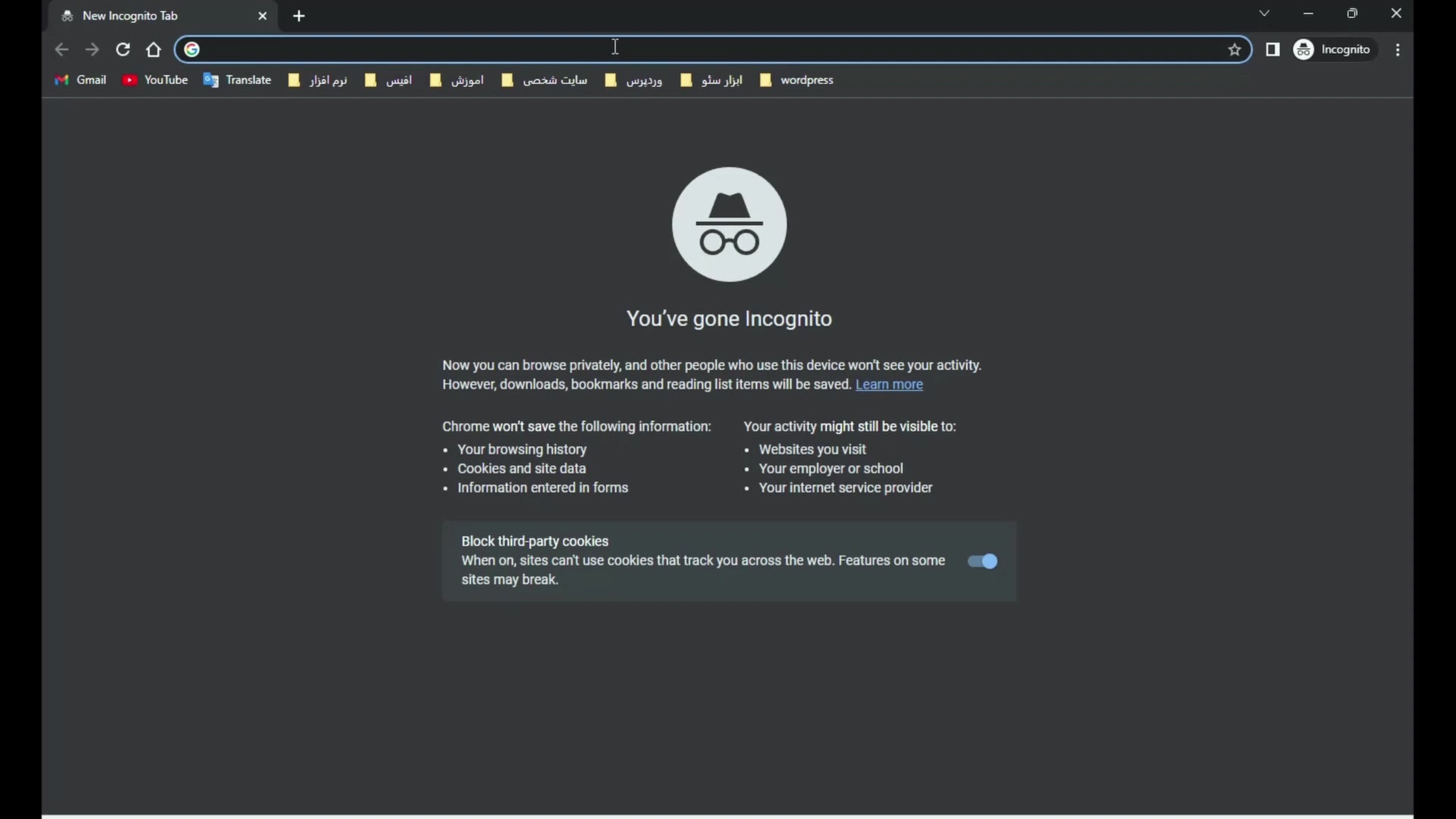Viewport: 1456px width, 819px height.
Task: Bookmark this tab with star icon
Action: [1235, 50]
